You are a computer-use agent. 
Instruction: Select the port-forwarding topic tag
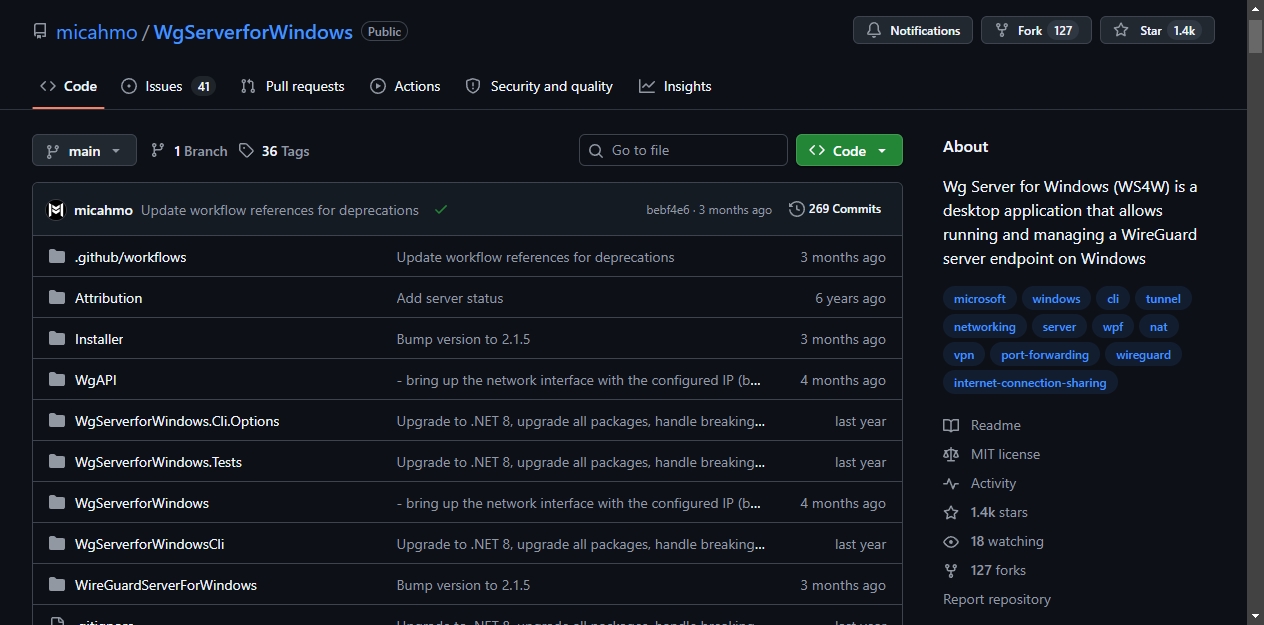click(x=1045, y=355)
